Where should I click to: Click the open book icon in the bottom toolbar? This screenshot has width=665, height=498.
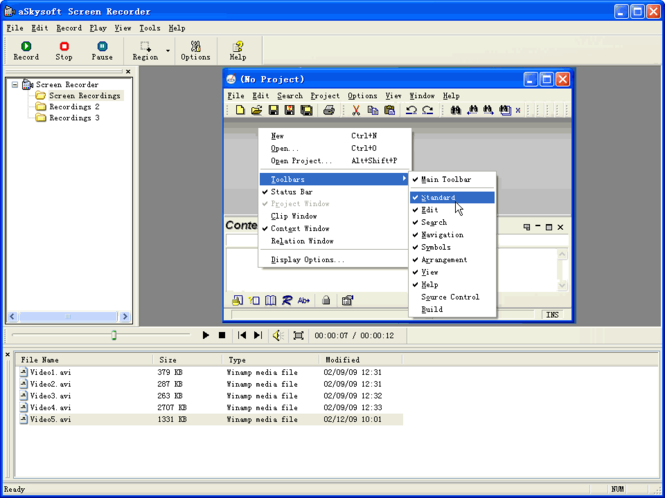(x=271, y=300)
